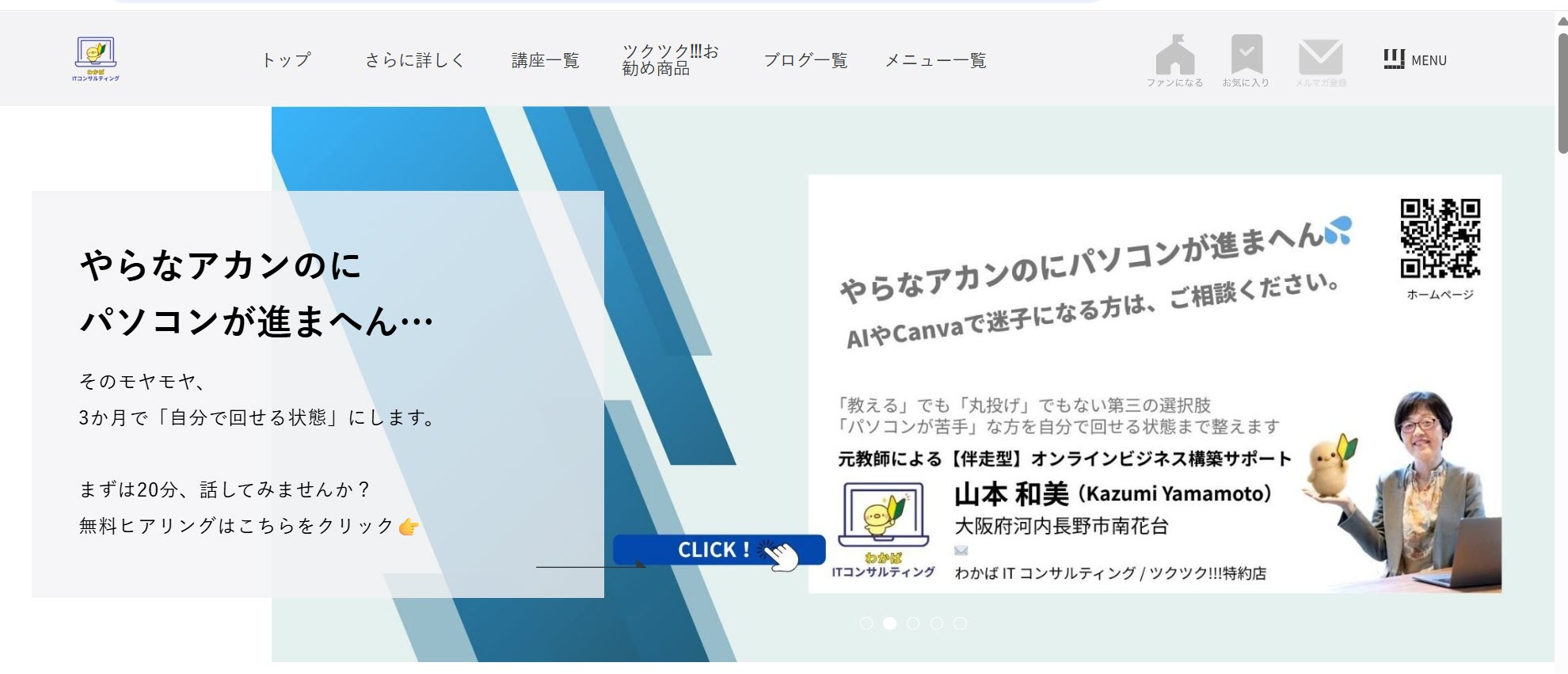The height and width of the screenshot is (674, 1568).
Task: Click the page's vertical scrollbar thumb
Action: (x=1562, y=87)
